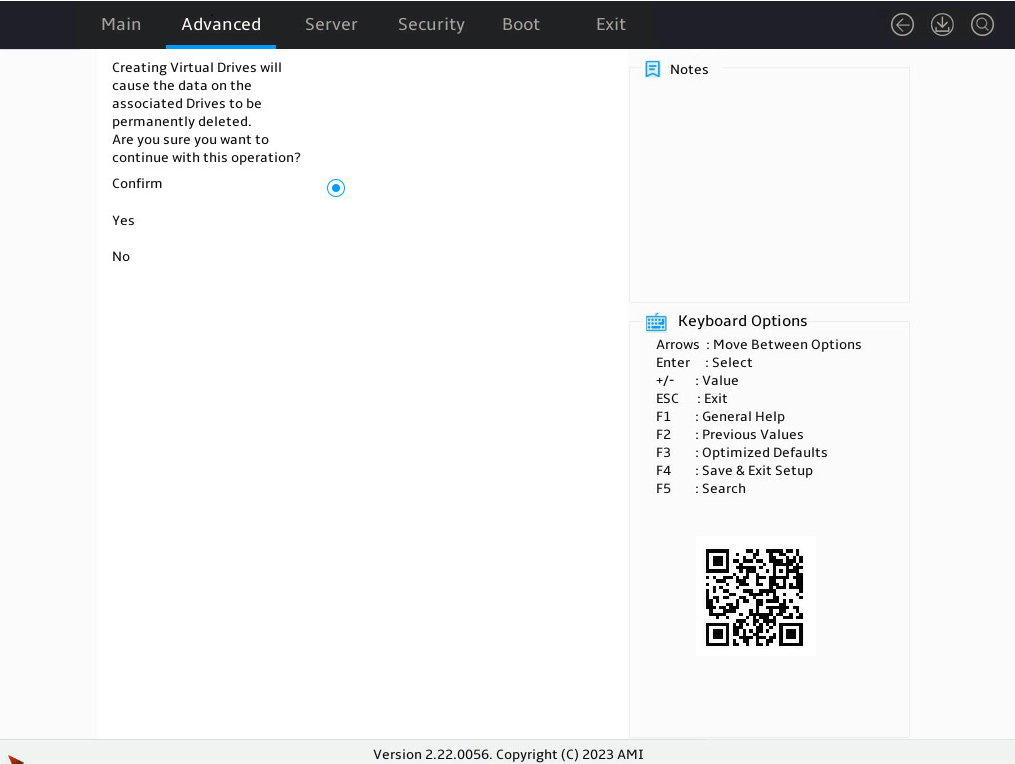The height and width of the screenshot is (764, 1015).
Task: Open the Main tab
Action: click(x=121, y=24)
